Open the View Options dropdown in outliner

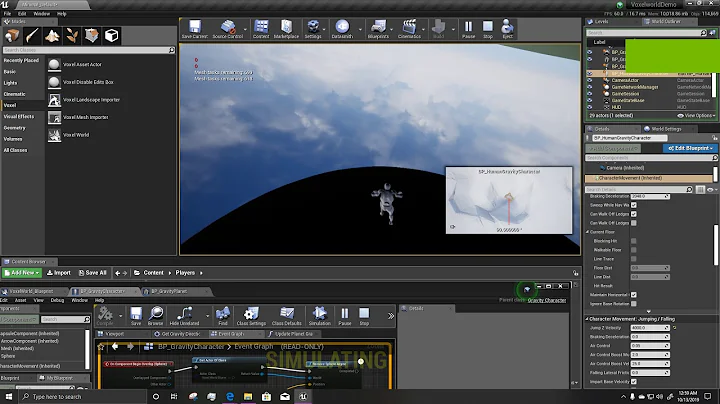click(x=697, y=116)
